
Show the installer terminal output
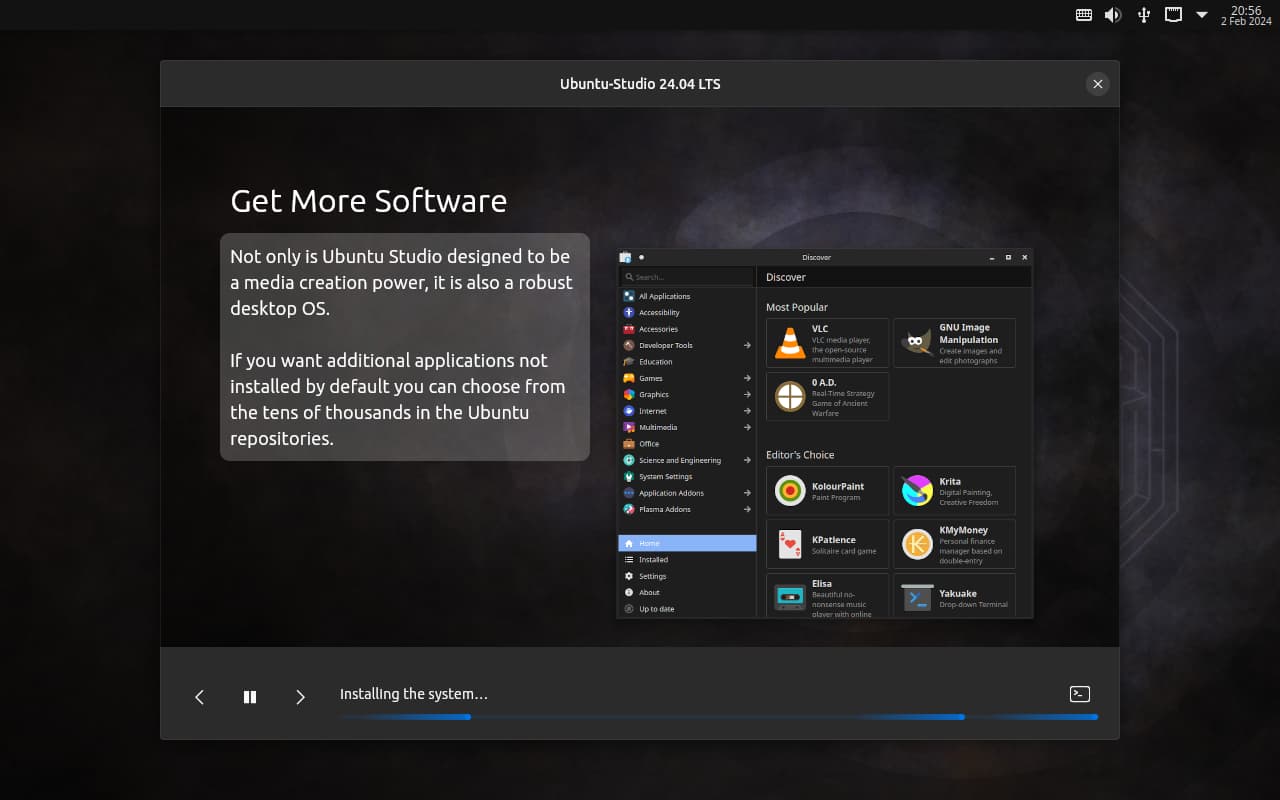pos(1079,694)
